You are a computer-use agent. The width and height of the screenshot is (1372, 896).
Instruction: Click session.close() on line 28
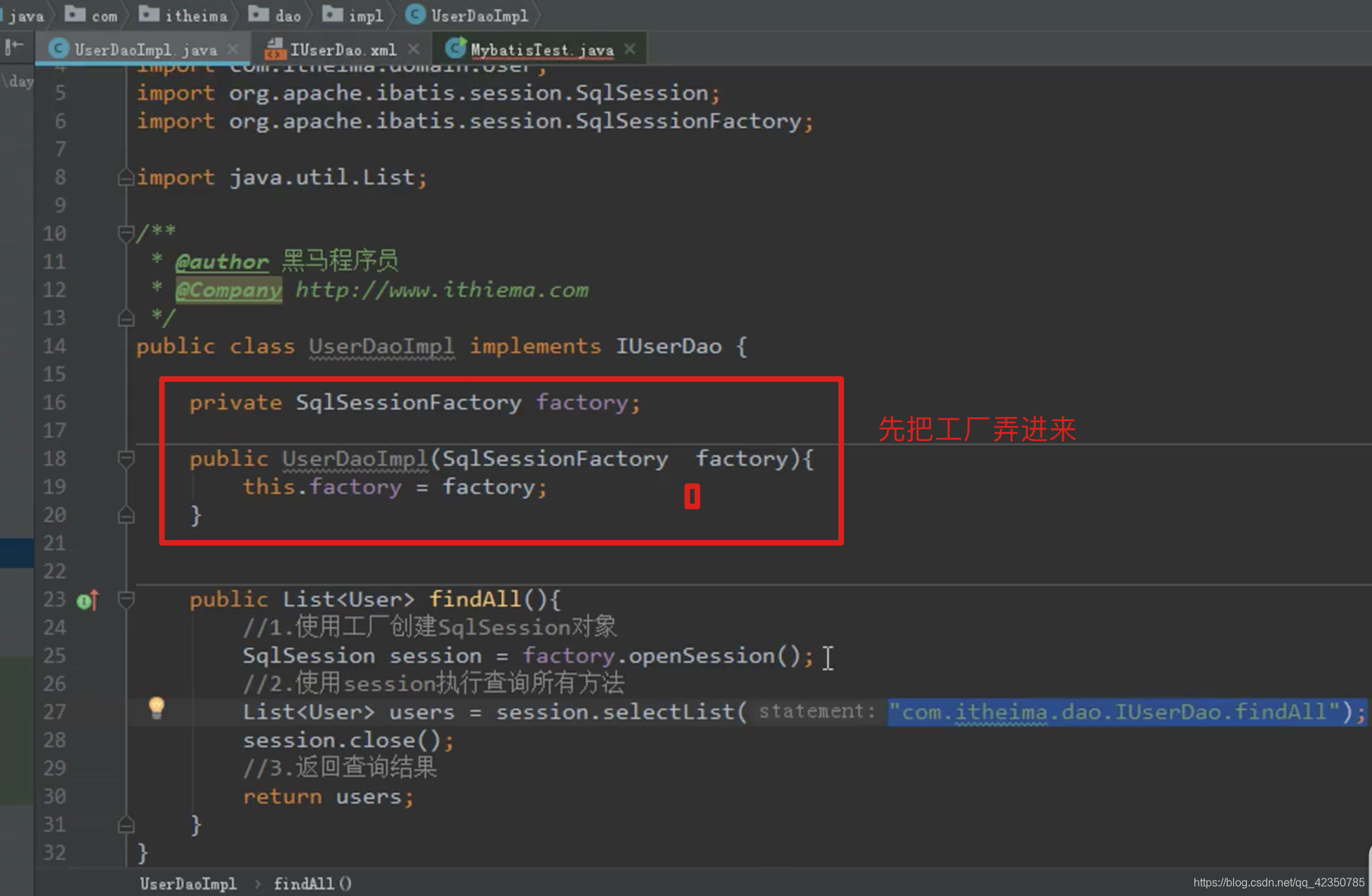click(348, 740)
